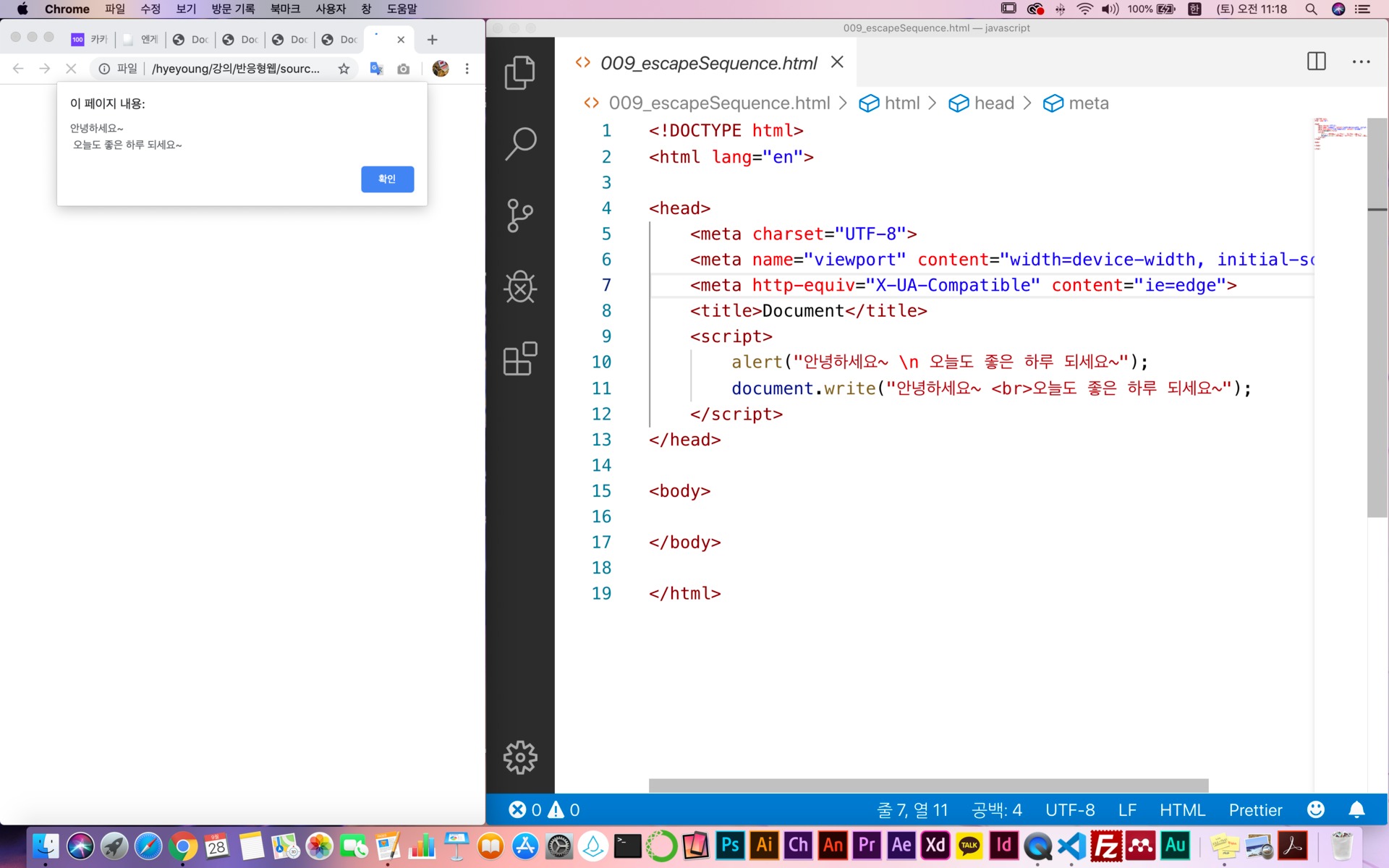Open the Manage gear menu
Image resolution: width=1389 pixels, height=868 pixels.
pos(519,757)
